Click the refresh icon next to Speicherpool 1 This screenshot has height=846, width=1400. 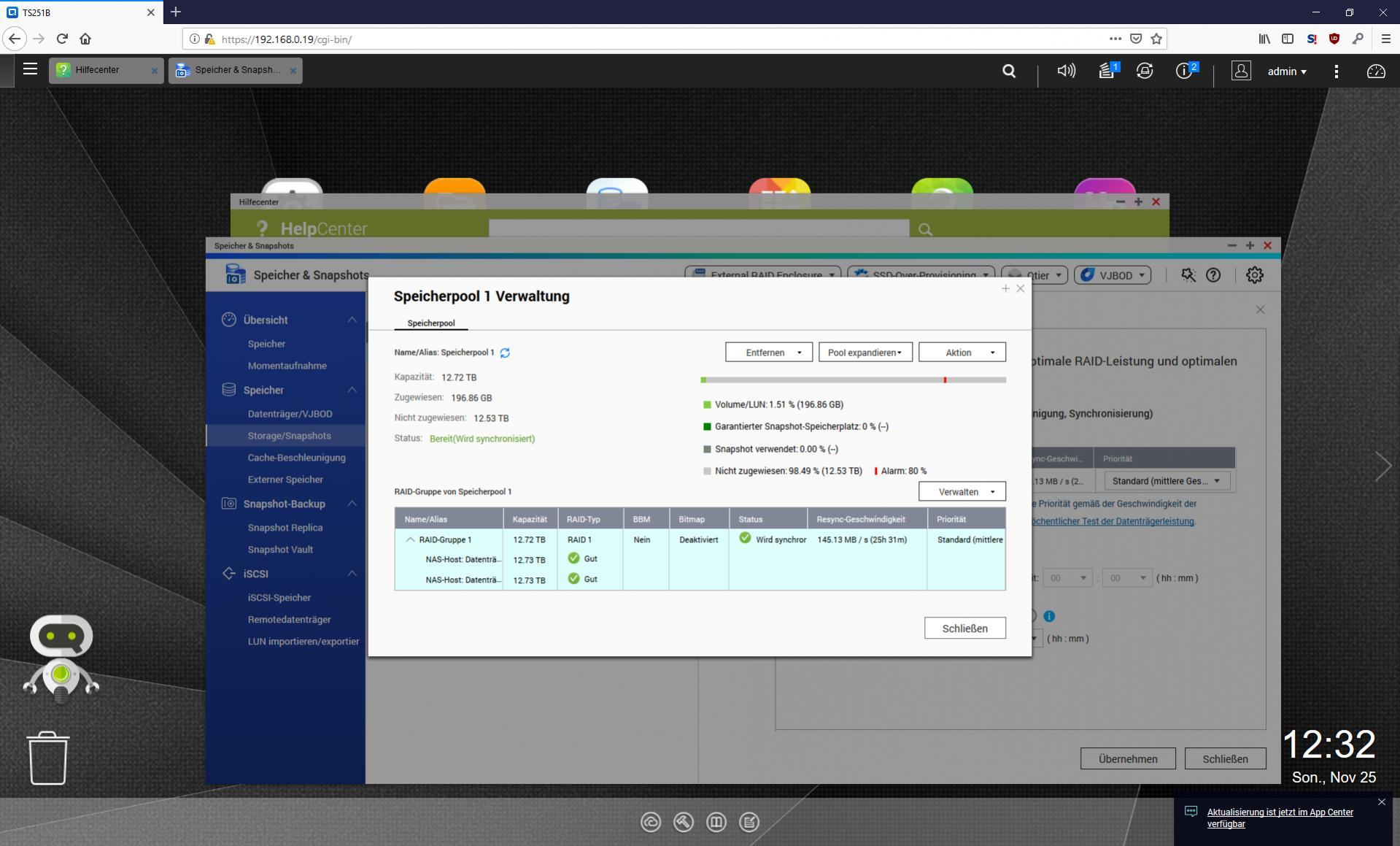[x=505, y=353]
